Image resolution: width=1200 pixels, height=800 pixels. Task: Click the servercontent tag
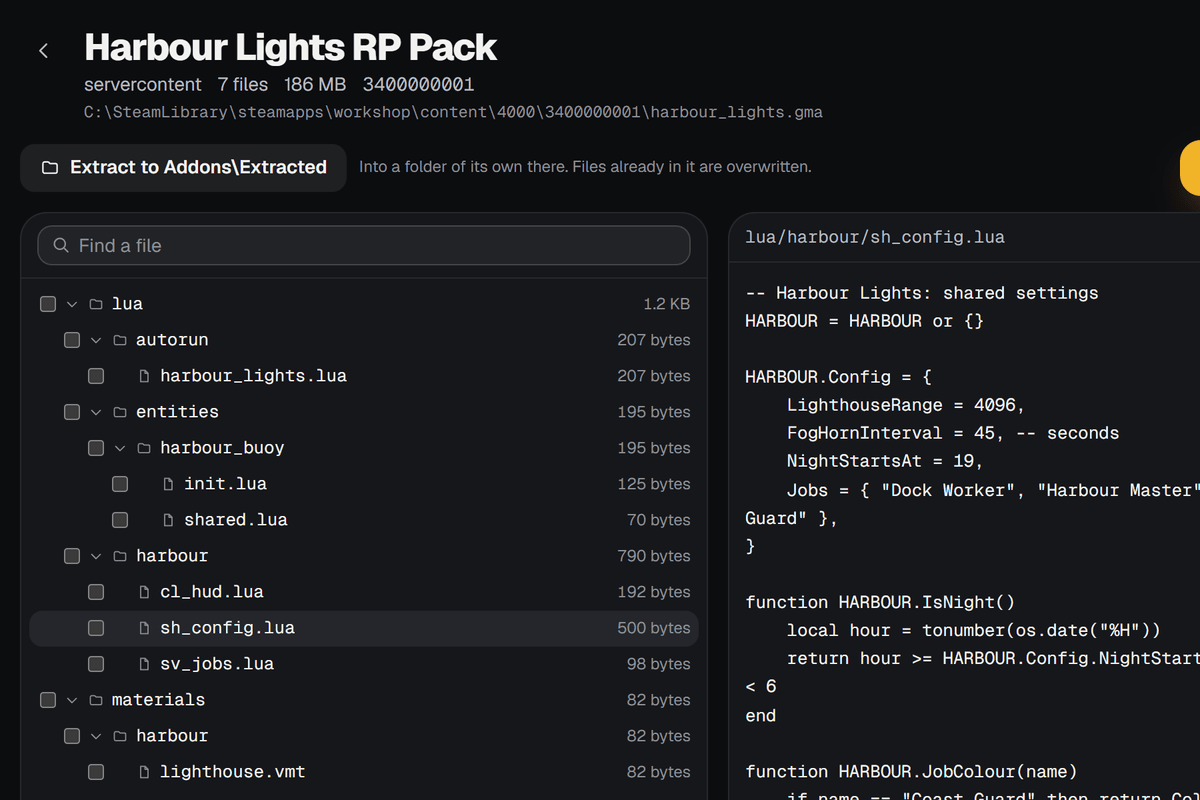(x=143, y=85)
